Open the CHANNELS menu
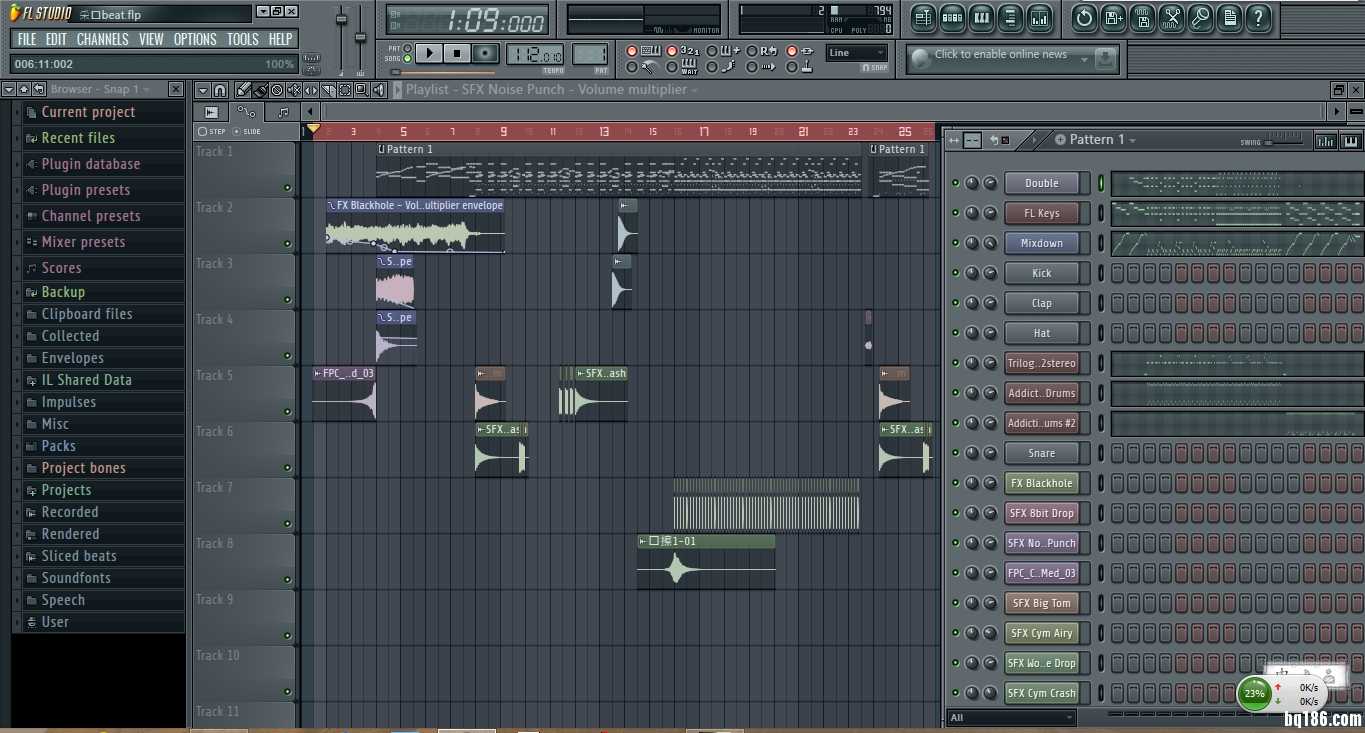The image size is (1365, 733). [x=103, y=39]
